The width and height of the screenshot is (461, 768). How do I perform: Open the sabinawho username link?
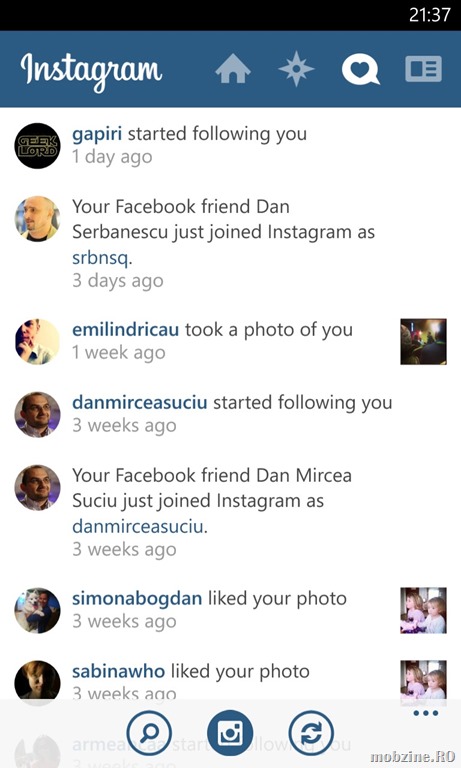coord(118,672)
